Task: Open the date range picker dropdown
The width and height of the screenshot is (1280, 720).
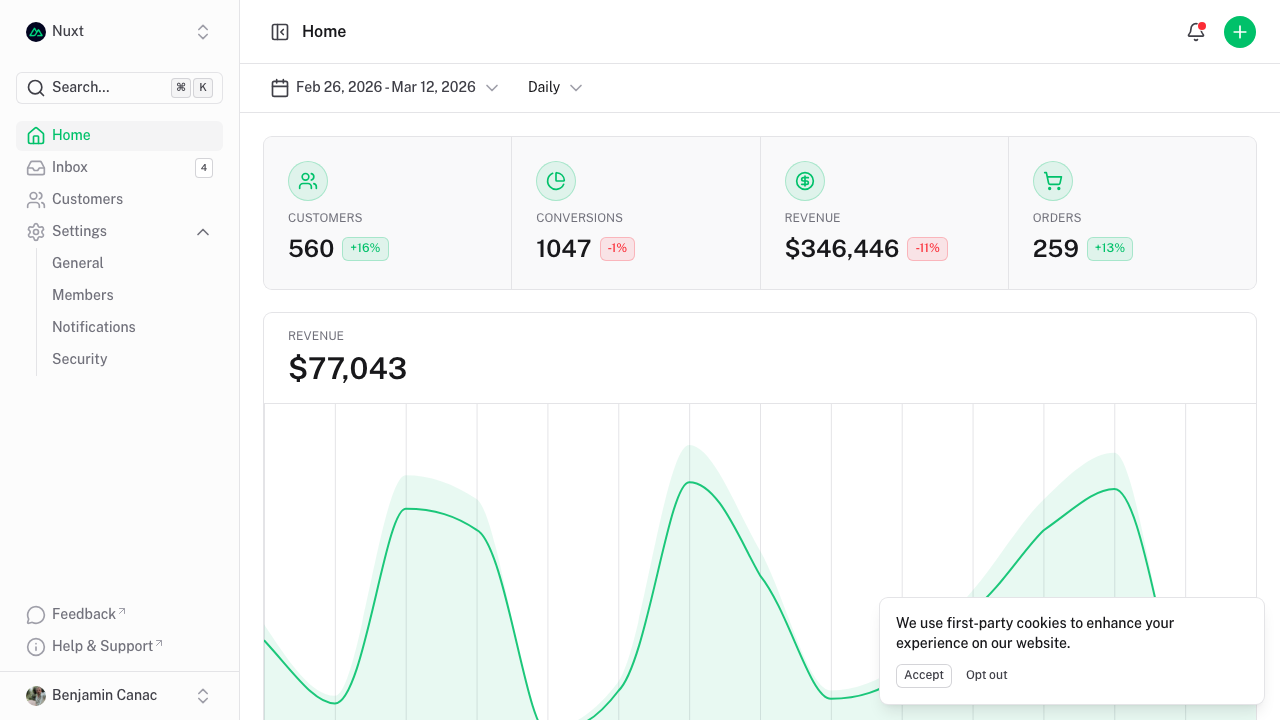Action: (385, 87)
